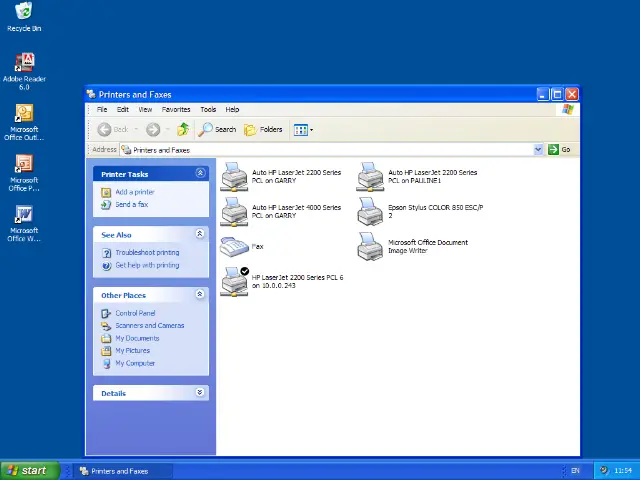Click the My Pictures folder icon
Image resolution: width=640 pixels, height=480 pixels.
click(x=106, y=351)
